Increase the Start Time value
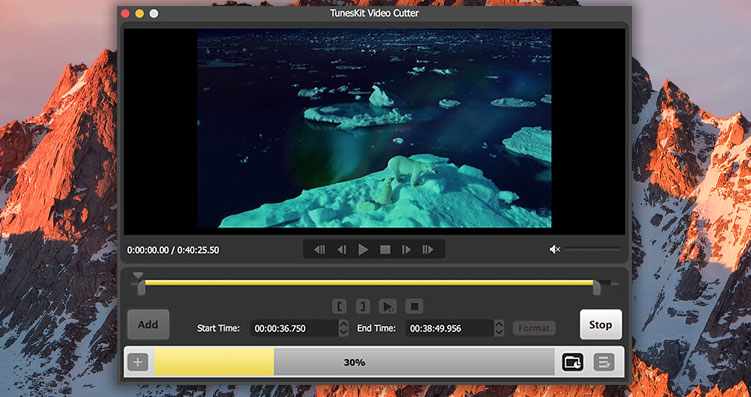The width and height of the screenshot is (751, 397). coord(344,324)
